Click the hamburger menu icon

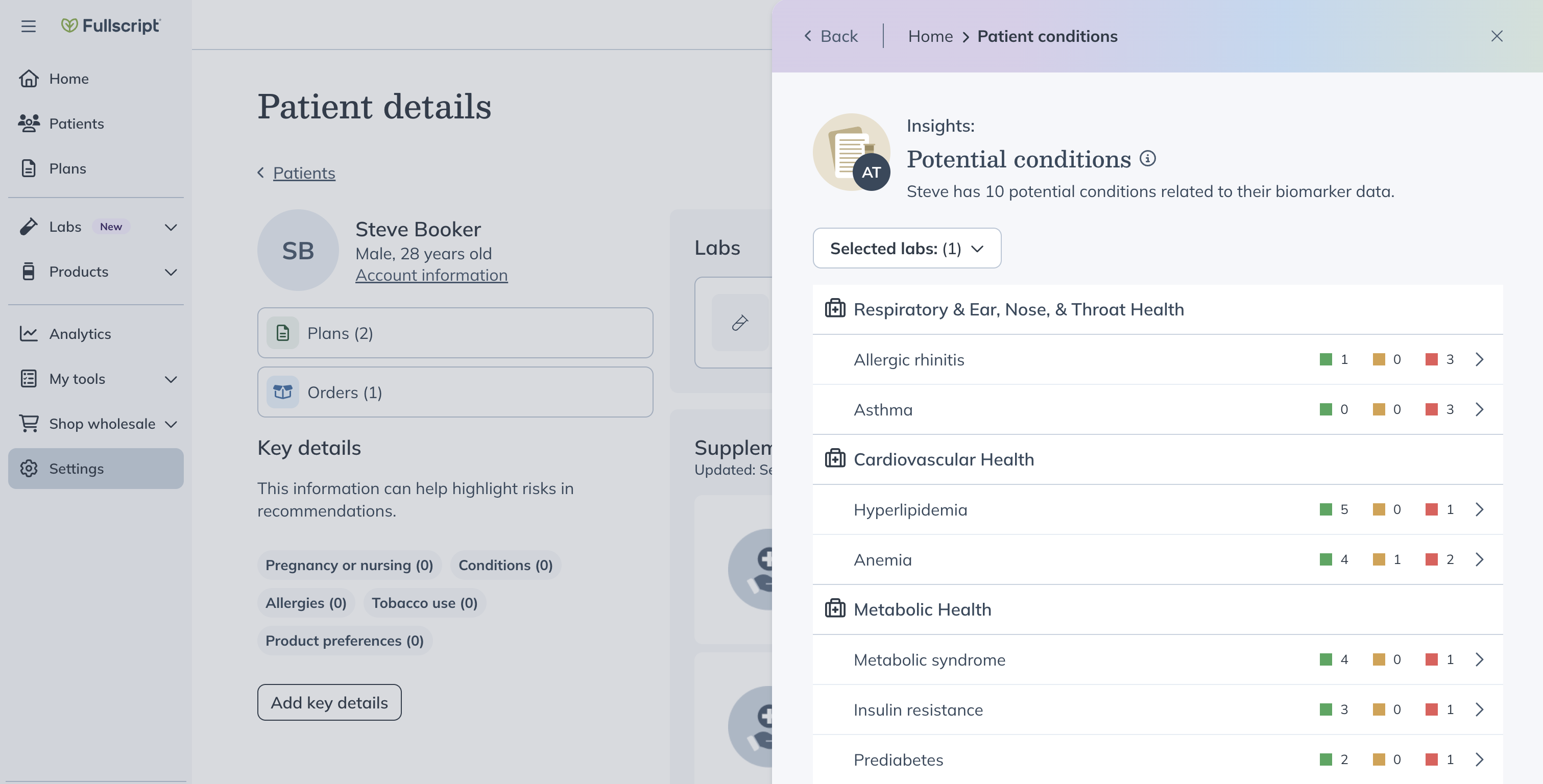click(28, 27)
